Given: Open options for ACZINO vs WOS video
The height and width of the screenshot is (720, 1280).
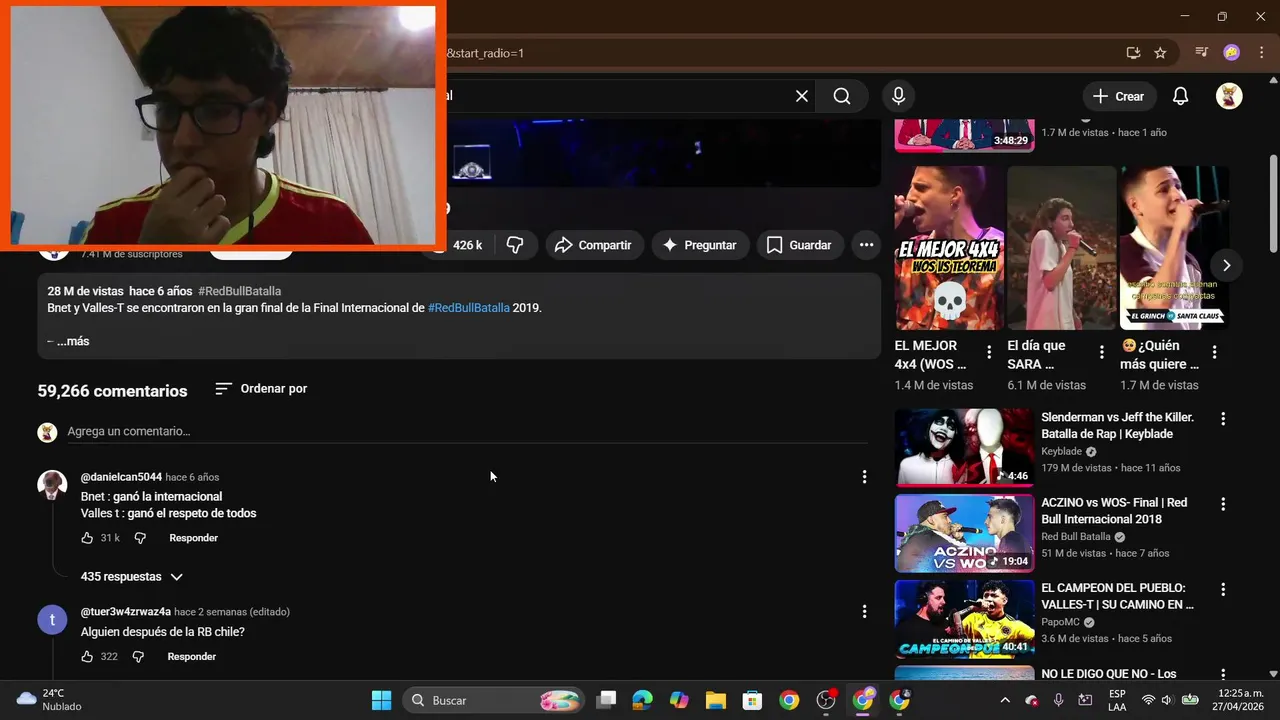Looking at the screenshot, I should 1222,504.
